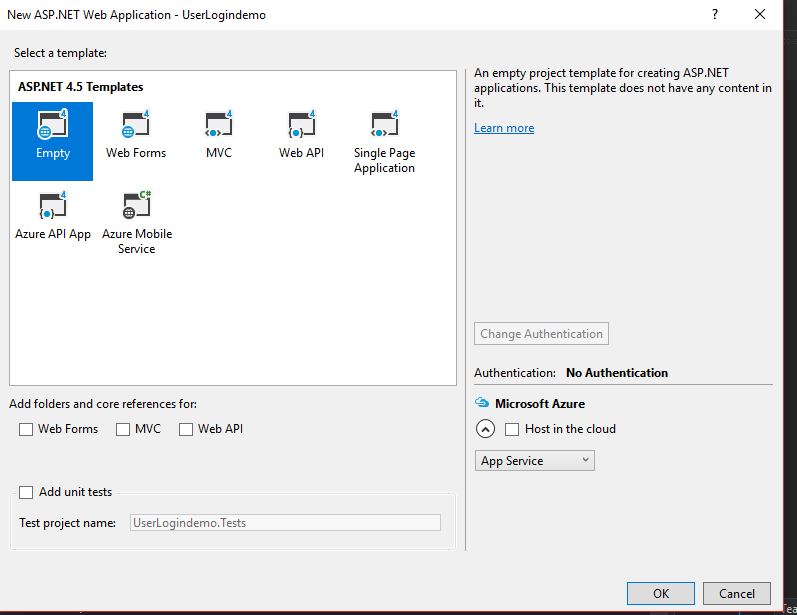Click Cancel to dismiss dialog
Screen dimensions: 797x615
pyautogui.click(x=737, y=593)
